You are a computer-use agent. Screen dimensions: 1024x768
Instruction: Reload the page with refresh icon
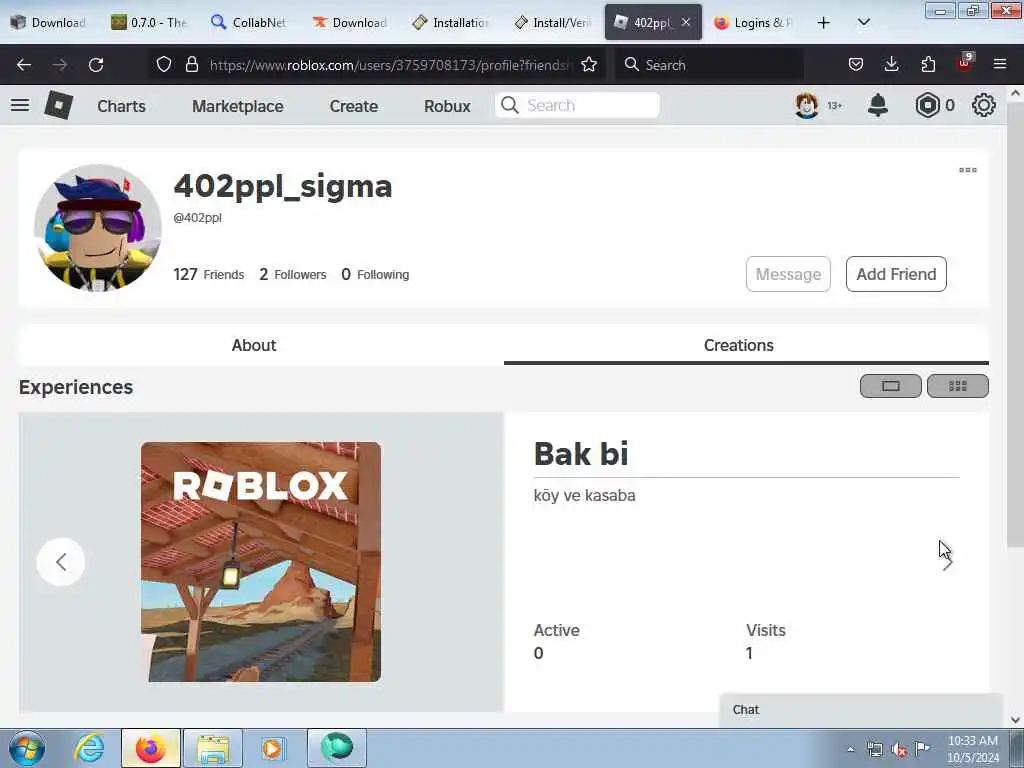pyautogui.click(x=96, y=65)
